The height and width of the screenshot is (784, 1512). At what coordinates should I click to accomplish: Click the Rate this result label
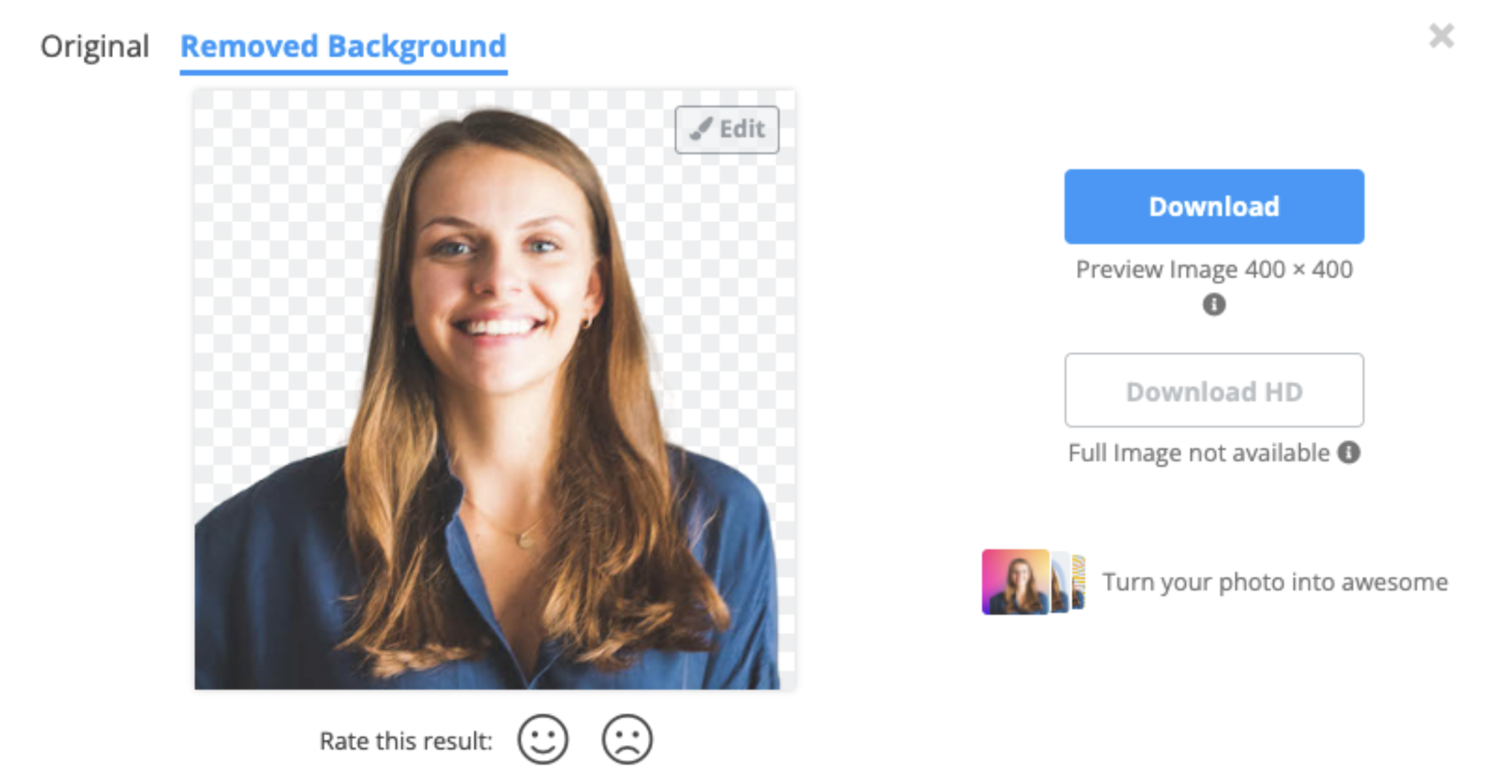coord(405,740)
